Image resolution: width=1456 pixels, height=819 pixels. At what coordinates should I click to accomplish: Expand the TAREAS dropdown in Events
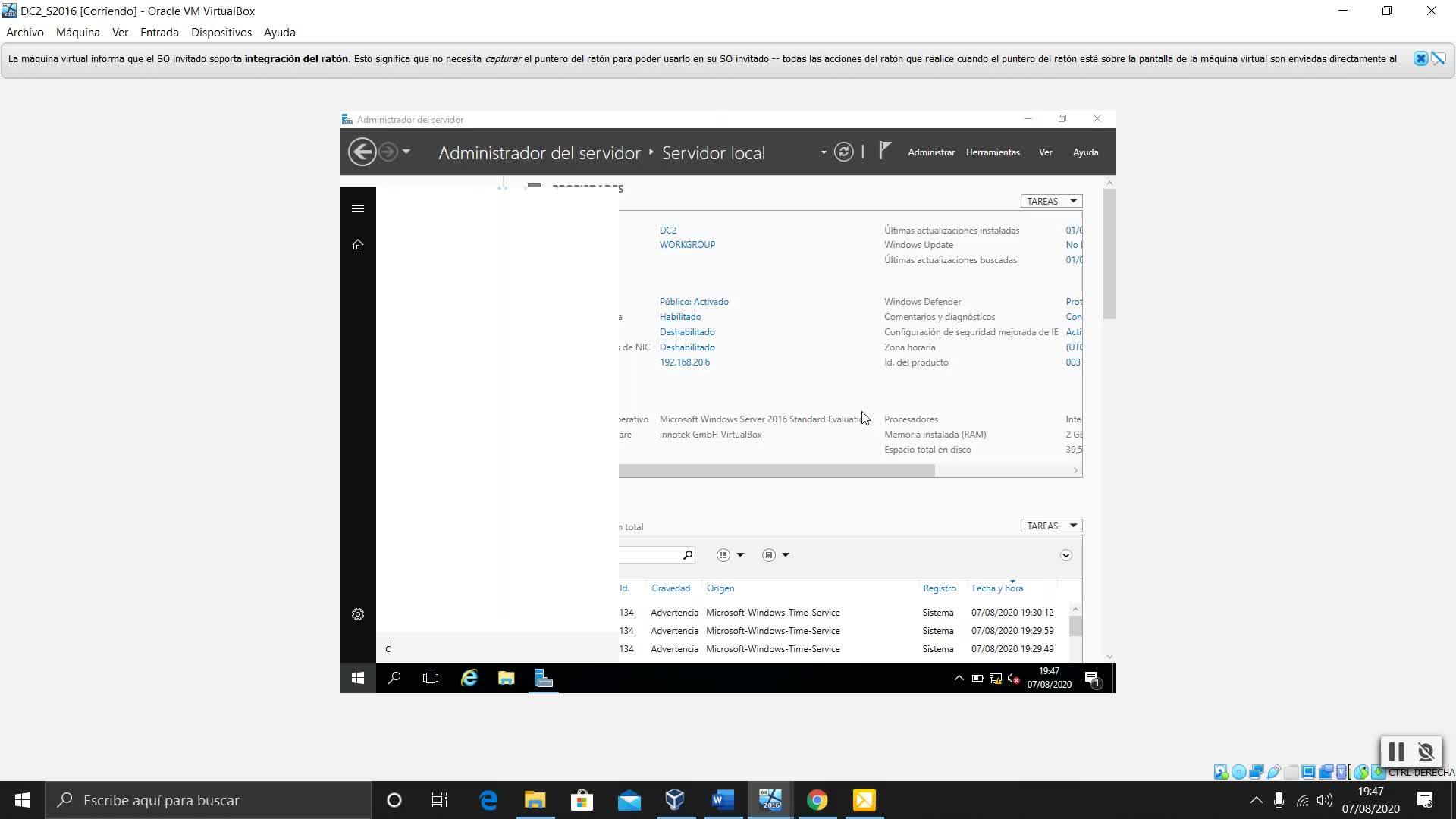(x=1051, y=526)
